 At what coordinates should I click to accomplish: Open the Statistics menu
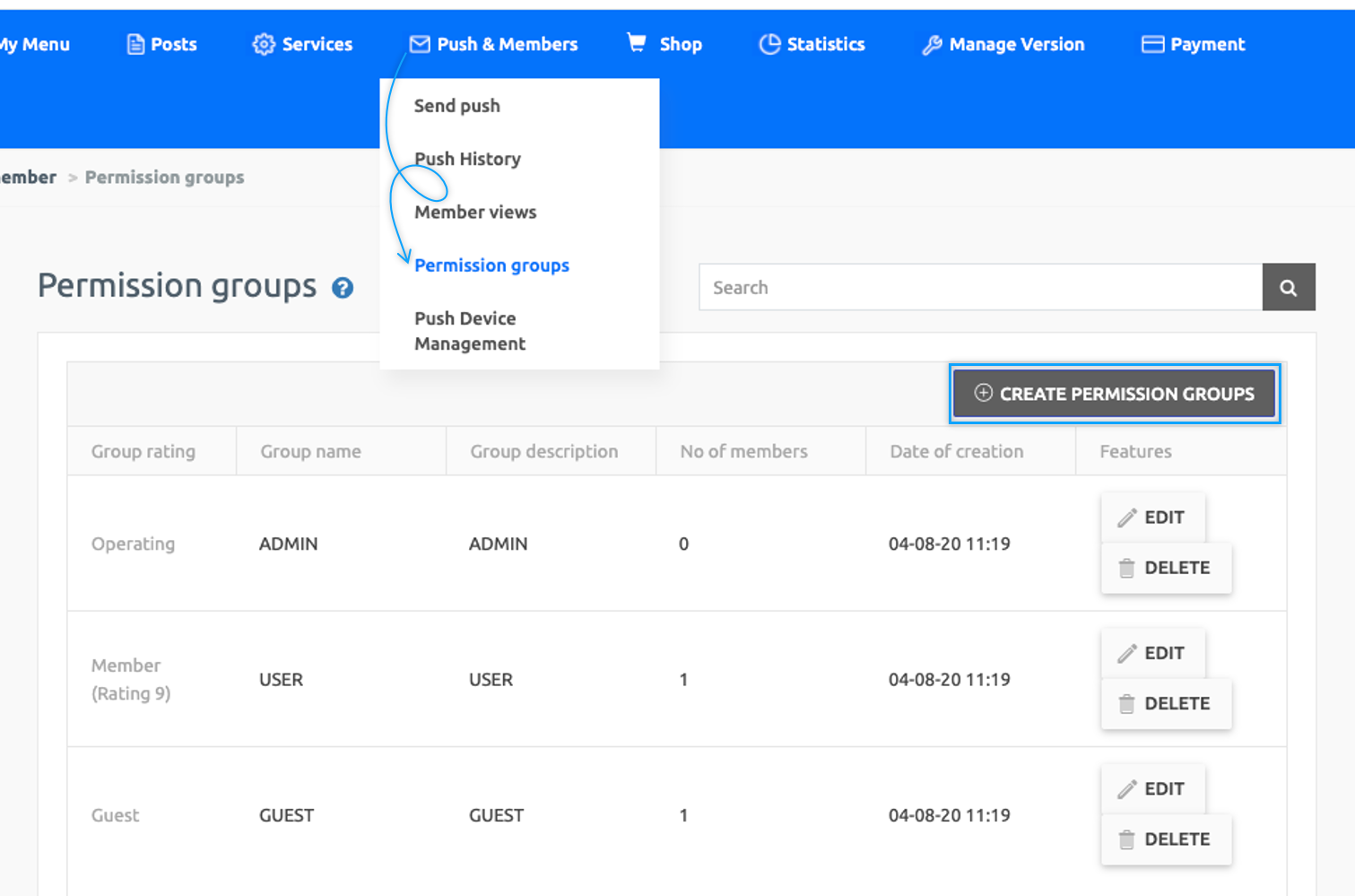coord(812,44)
